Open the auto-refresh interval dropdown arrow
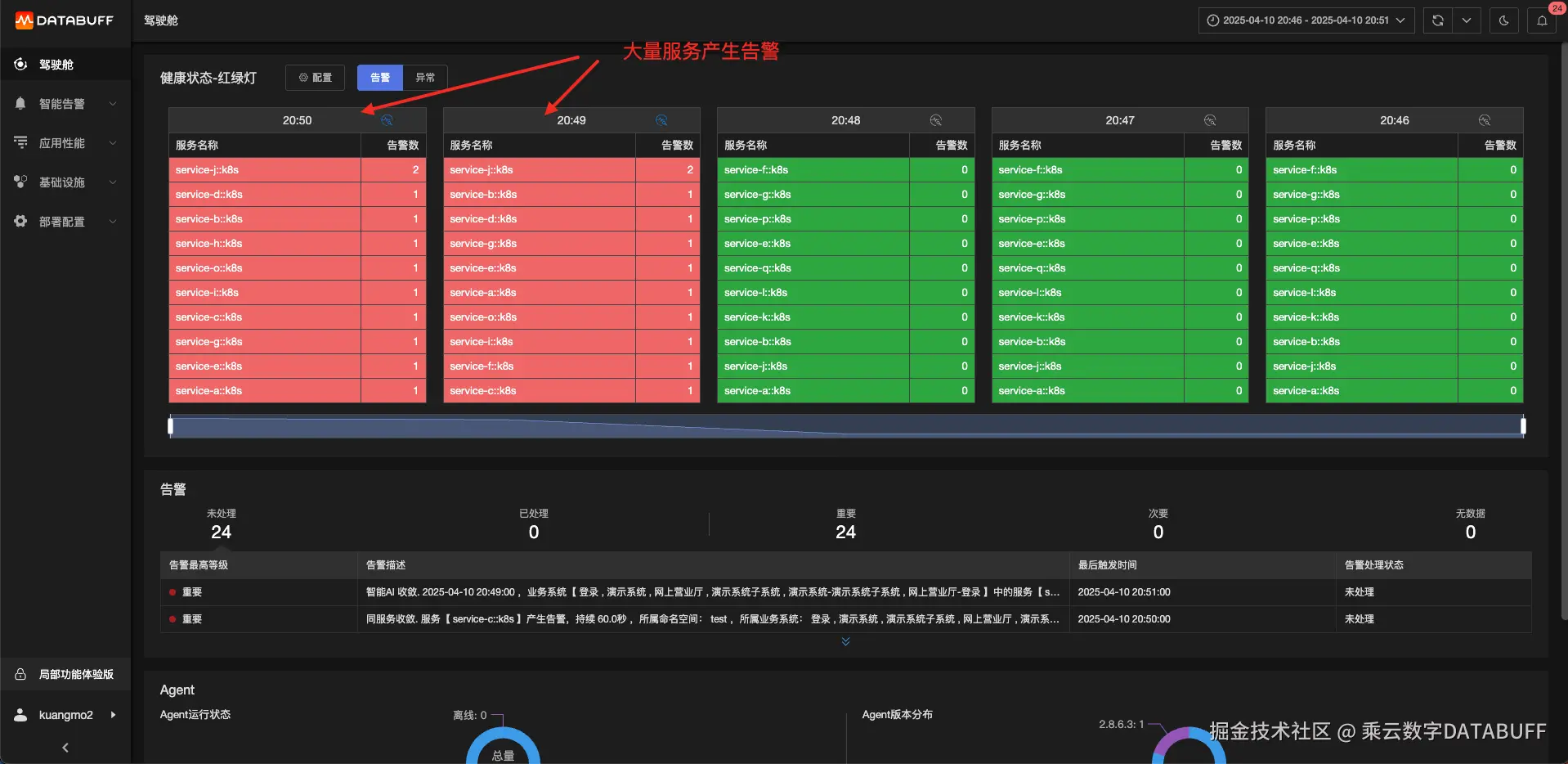1568x764 pixels. (x=1467, y=20)
